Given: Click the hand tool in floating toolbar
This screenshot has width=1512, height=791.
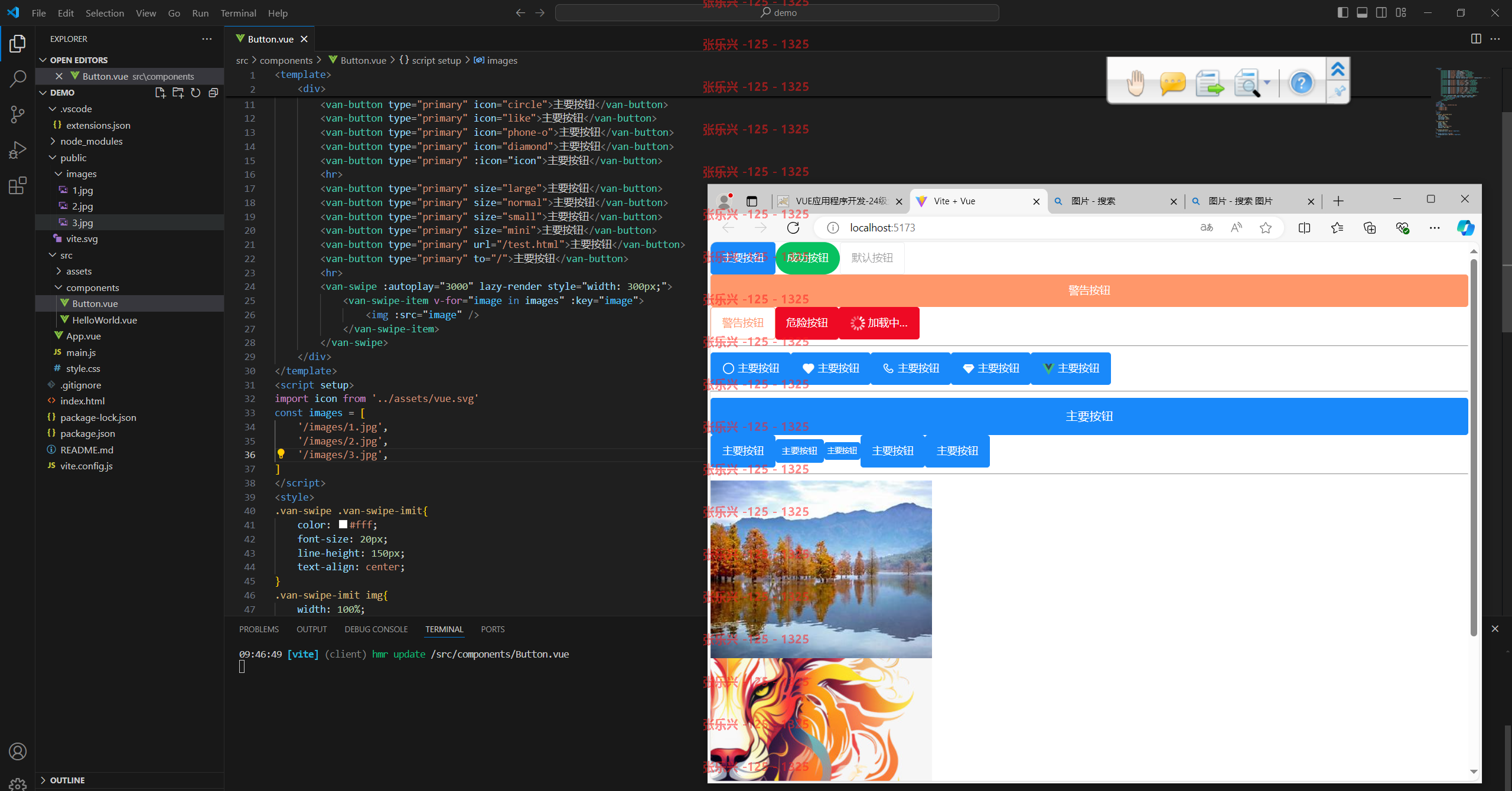Looking at the screenshot, I should coord(1135,83).
